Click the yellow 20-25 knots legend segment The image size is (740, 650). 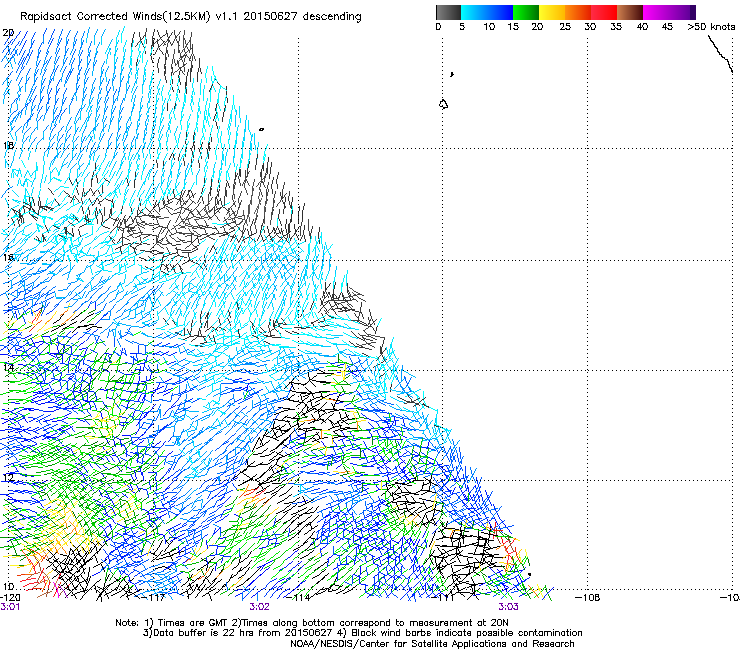[552, 12]
